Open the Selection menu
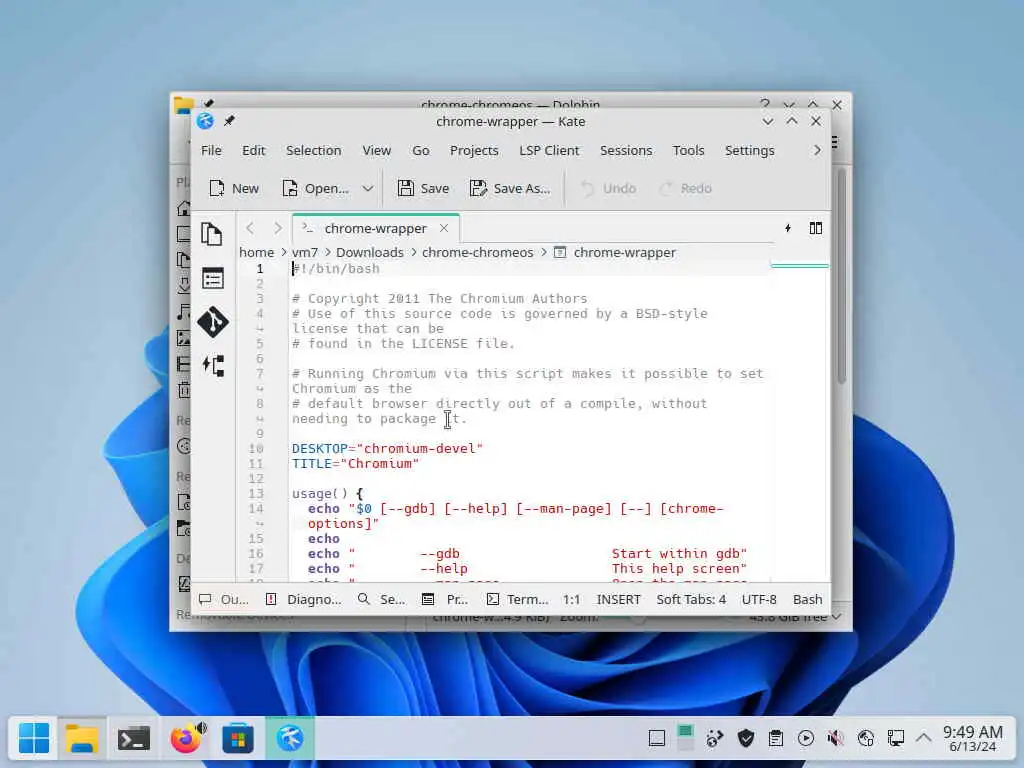This screenshot has height=768, width=1024. click(313, 151)
